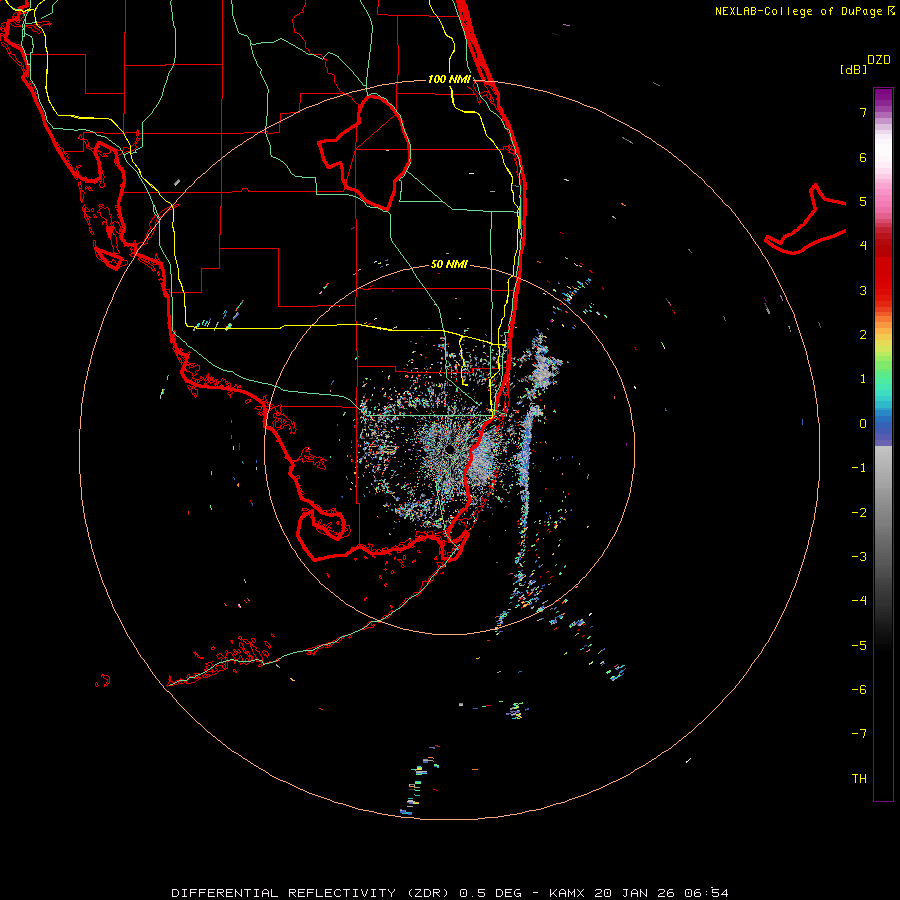Click the black radar site dot at the center

click(450, 449)
